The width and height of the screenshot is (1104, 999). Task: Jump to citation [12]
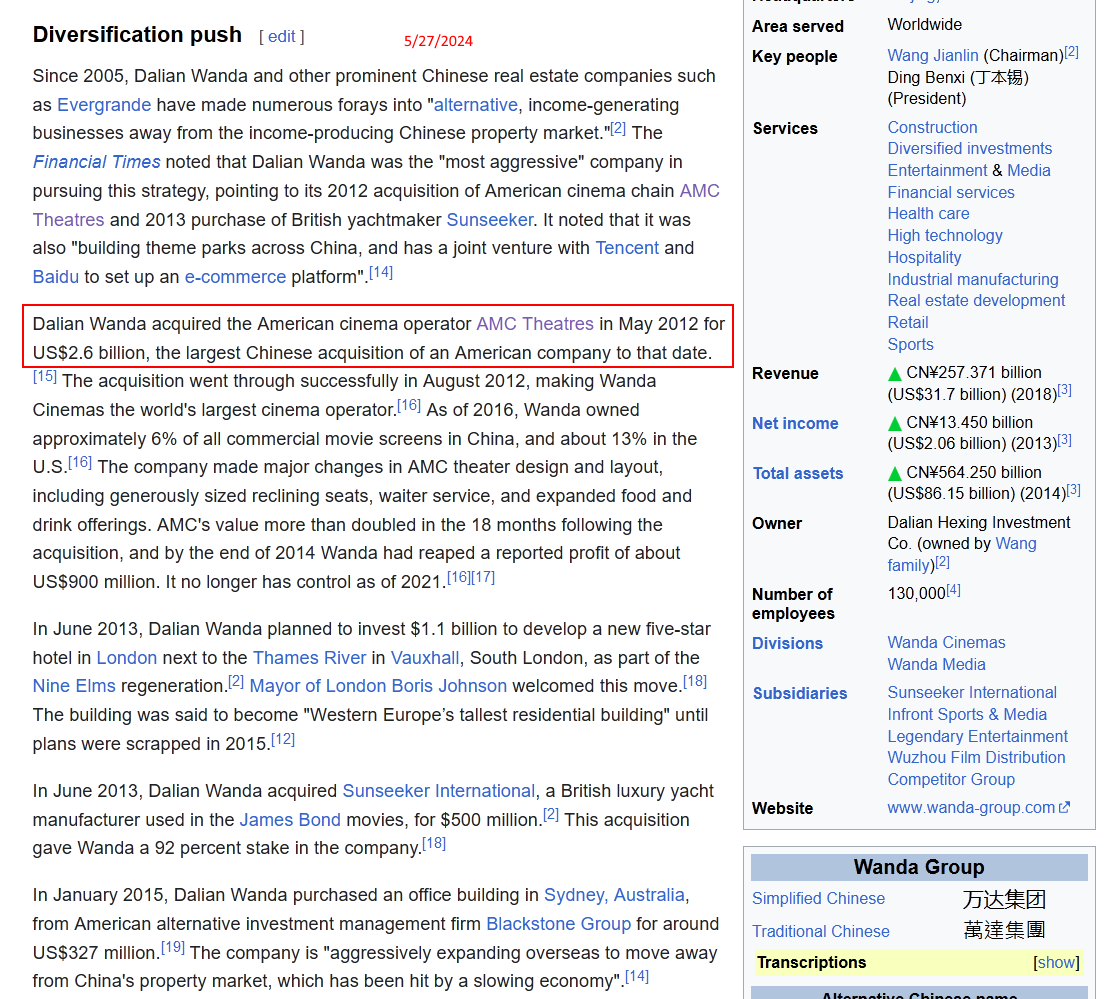tap(283, 739)
